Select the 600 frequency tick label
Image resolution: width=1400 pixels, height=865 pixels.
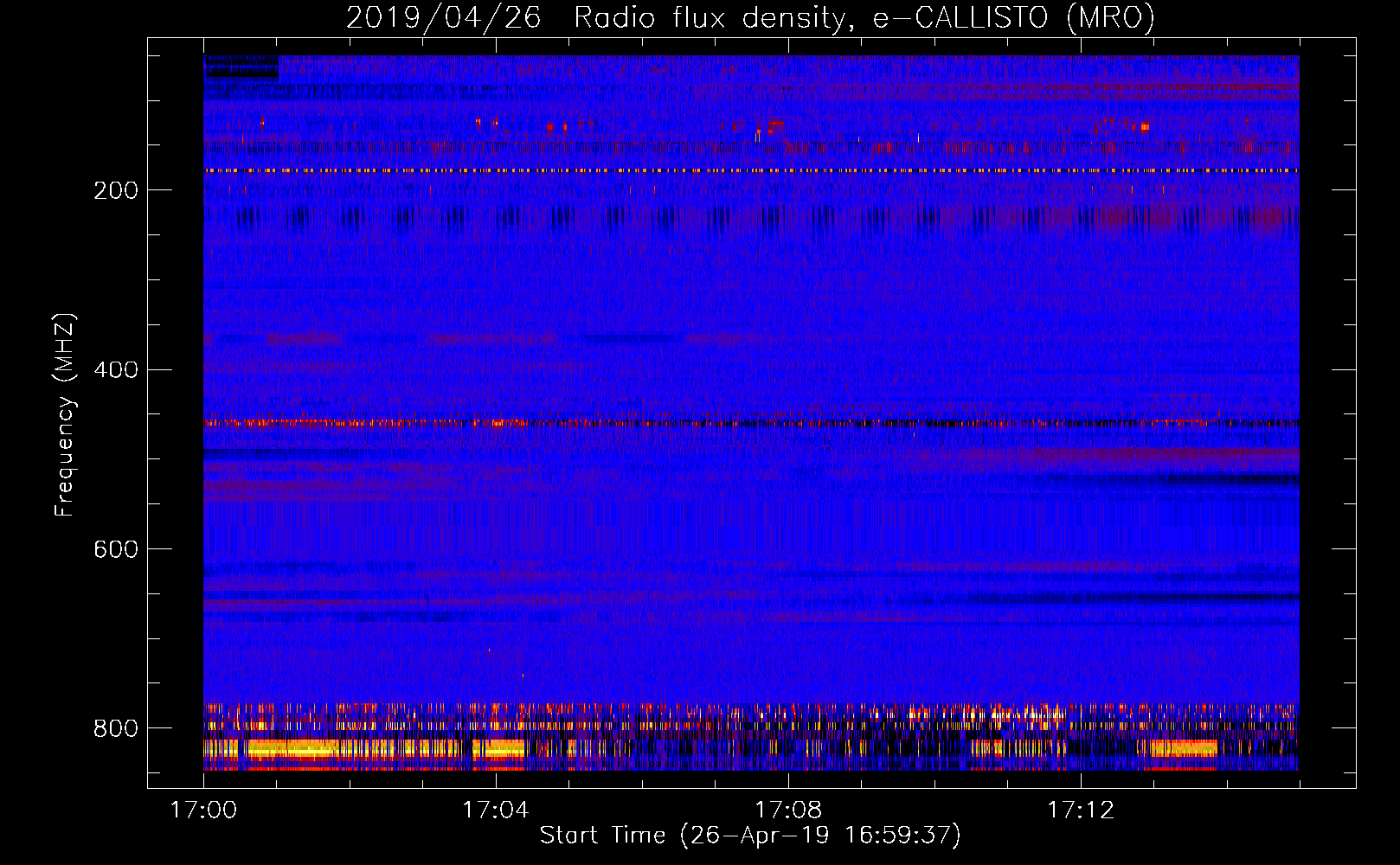click(116, 550)
